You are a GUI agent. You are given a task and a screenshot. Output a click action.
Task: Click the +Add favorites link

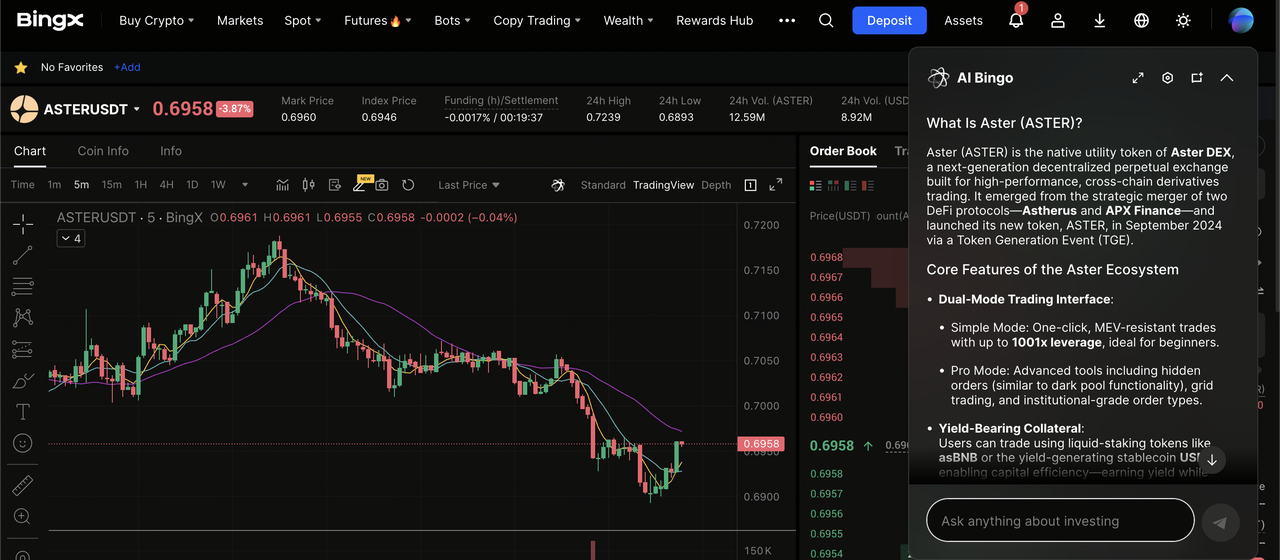click(127, 68)
